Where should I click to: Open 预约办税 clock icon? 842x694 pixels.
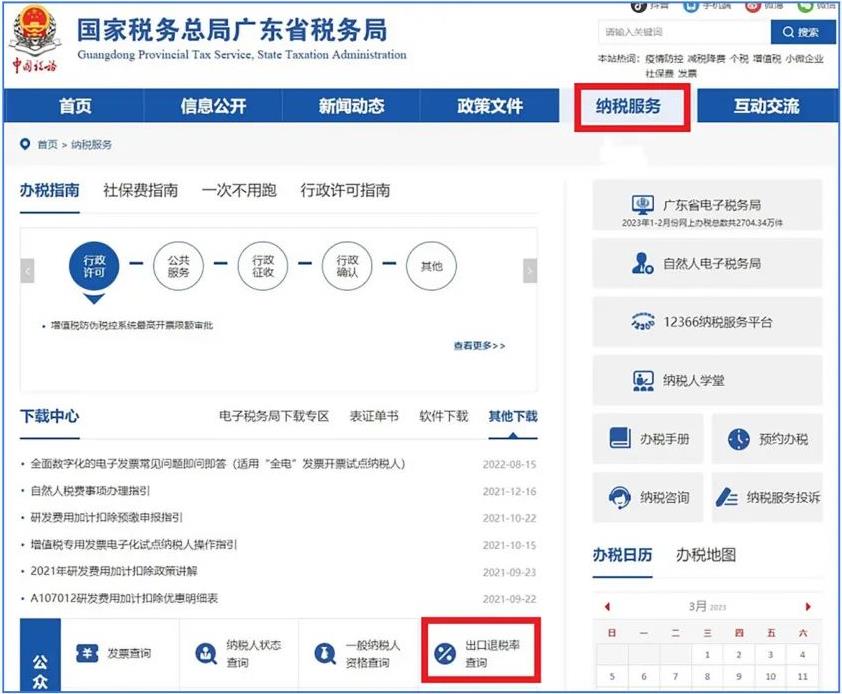click(739, 439)
